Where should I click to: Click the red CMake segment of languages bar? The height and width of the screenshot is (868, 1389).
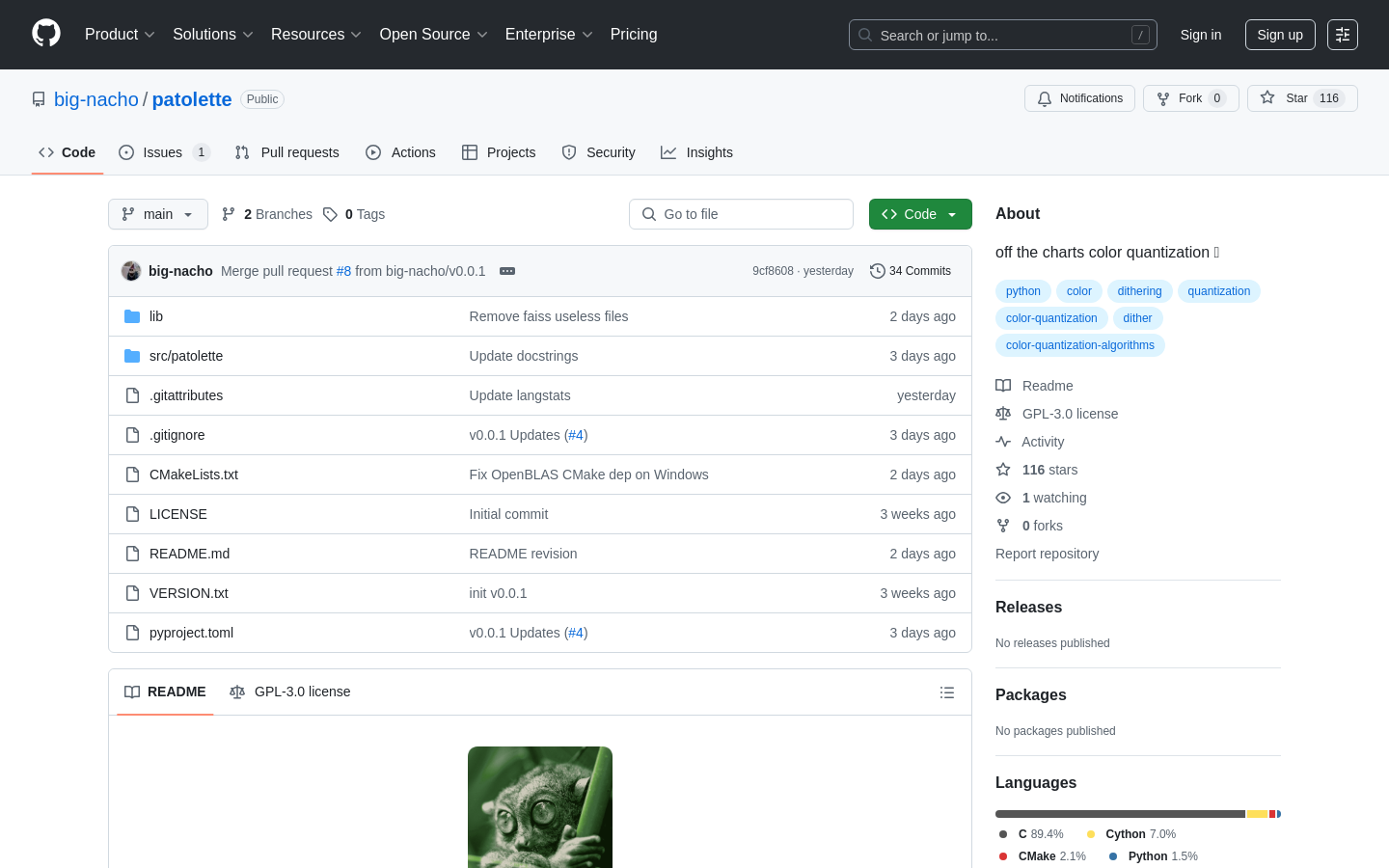coord(1272,814)
